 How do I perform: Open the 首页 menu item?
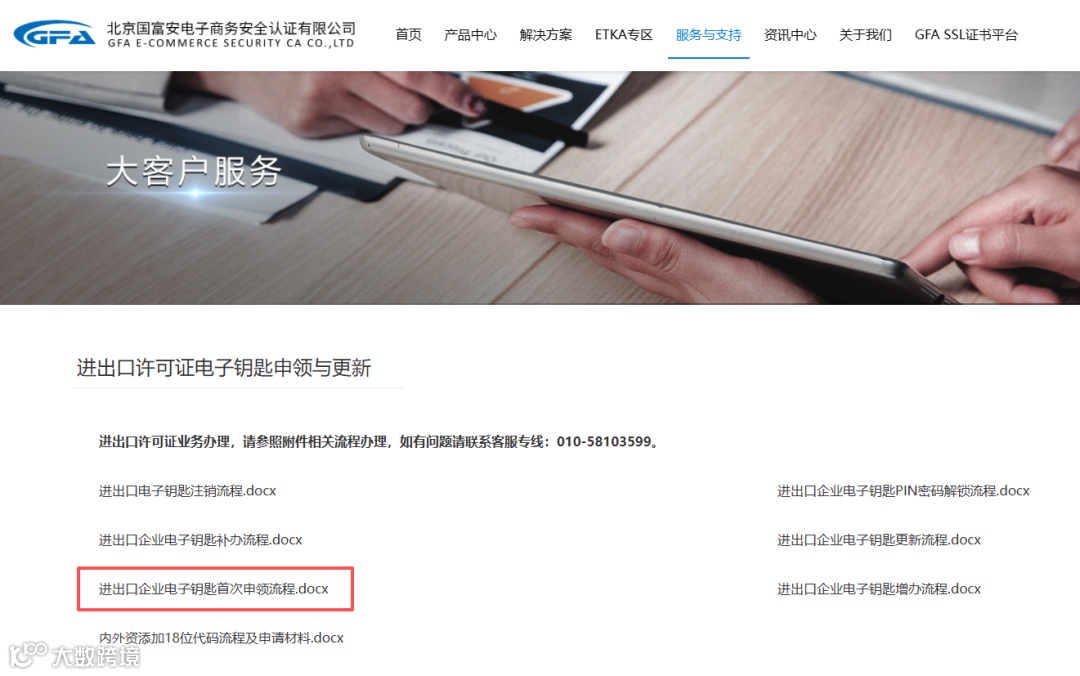[408, 34]
